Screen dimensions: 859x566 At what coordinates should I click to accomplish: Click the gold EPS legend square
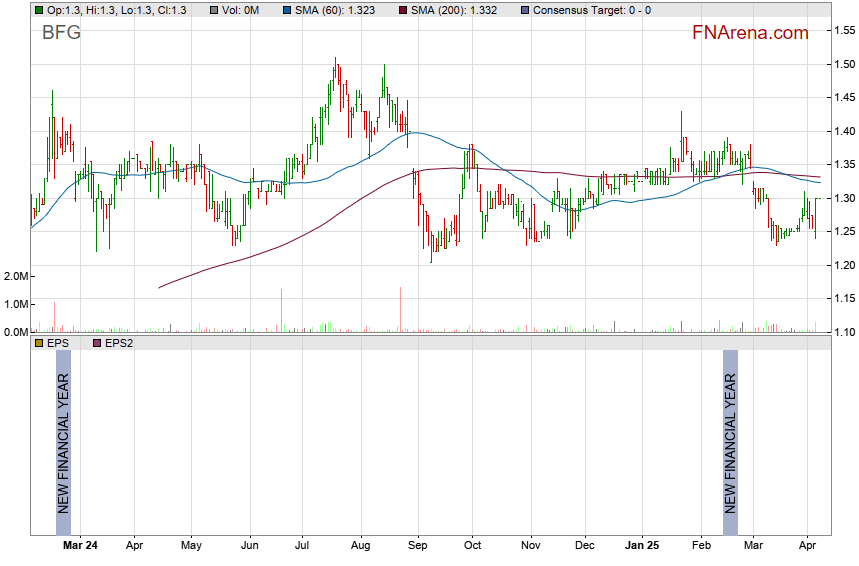38,343
